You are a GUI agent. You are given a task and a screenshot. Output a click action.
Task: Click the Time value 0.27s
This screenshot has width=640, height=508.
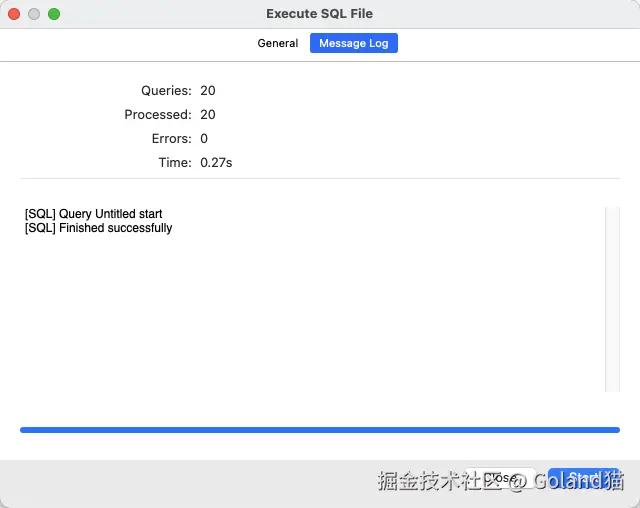point(216,163)
